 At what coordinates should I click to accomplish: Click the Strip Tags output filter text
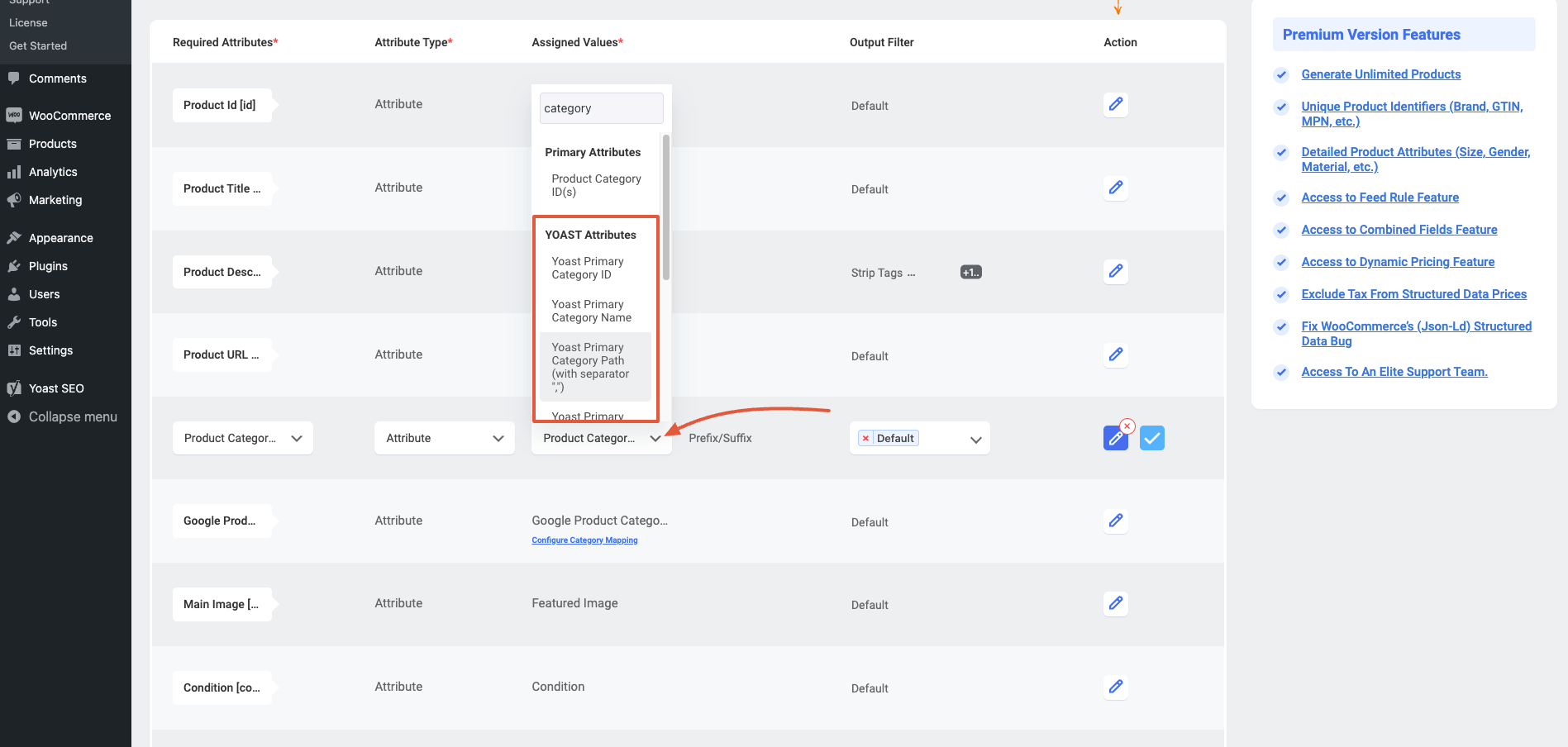883,273
